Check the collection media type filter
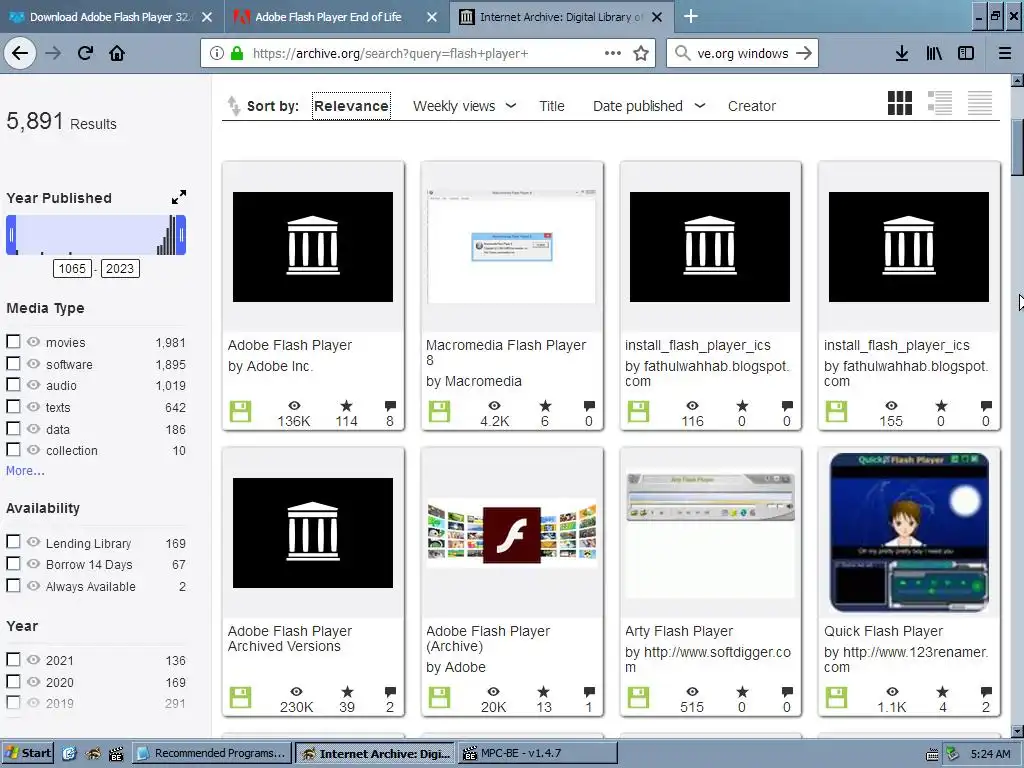 (x=13, y=449)
